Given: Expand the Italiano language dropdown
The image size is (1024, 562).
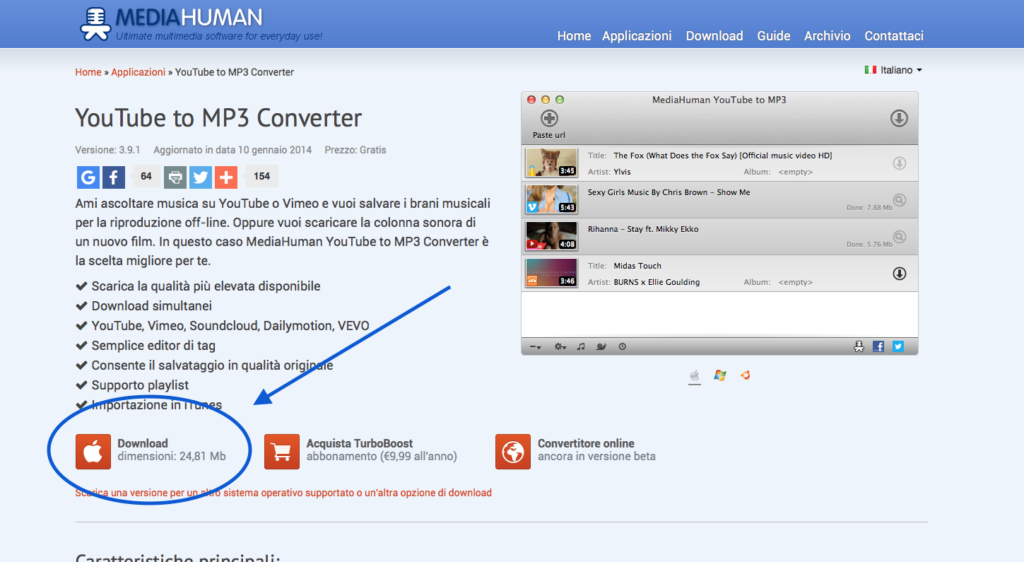Looking at the screenshot, I should pyautogui.click(x=893, y=70).
